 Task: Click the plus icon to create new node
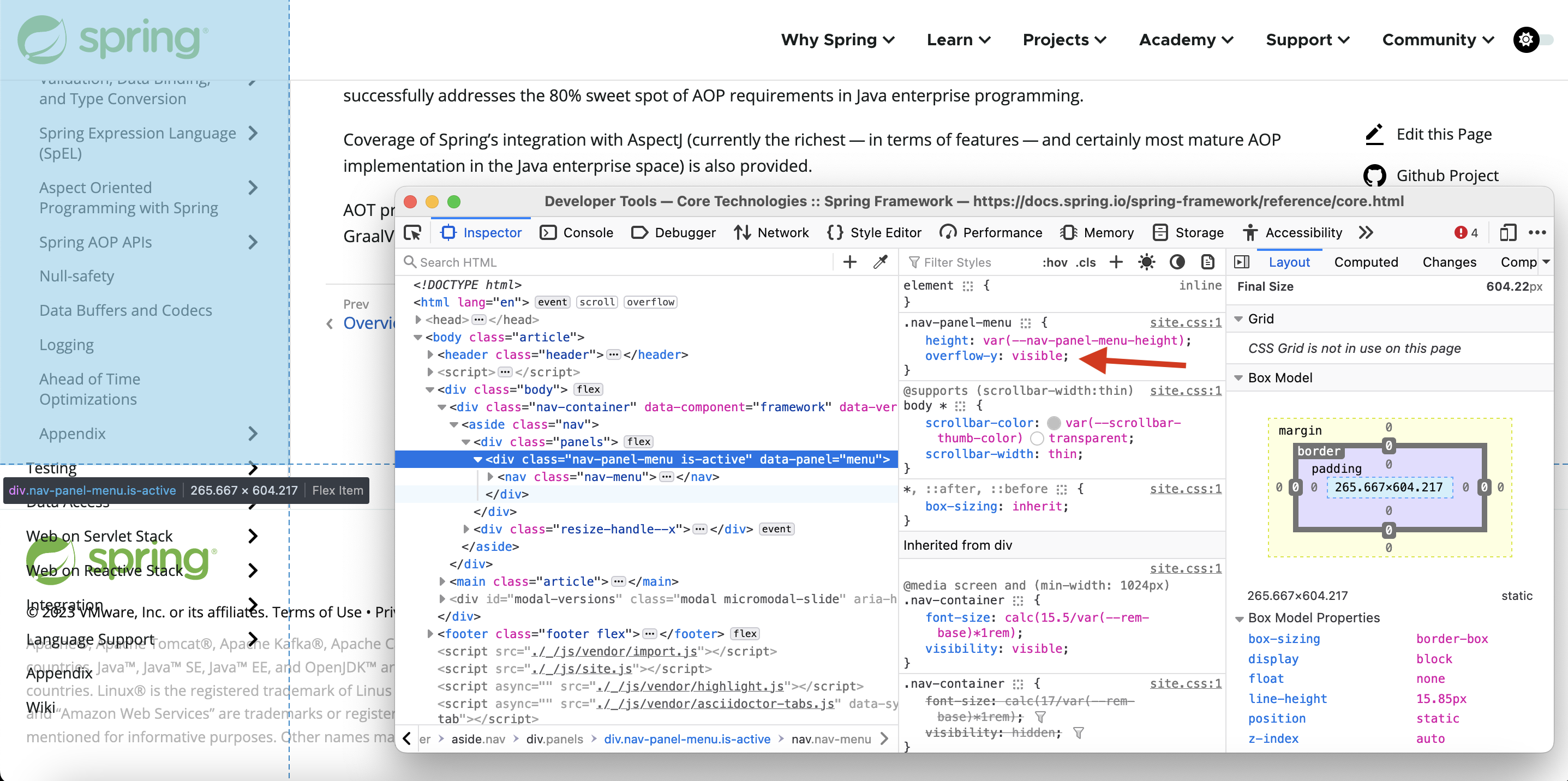click(849, 262)
